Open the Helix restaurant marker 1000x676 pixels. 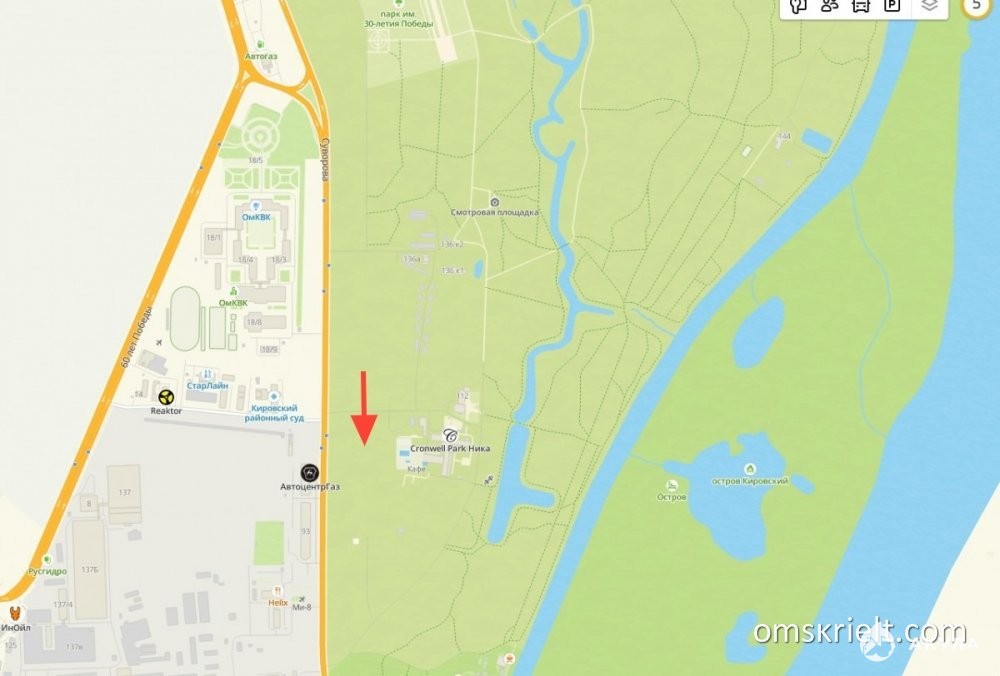pyautogui.click(x=277, y=591)
